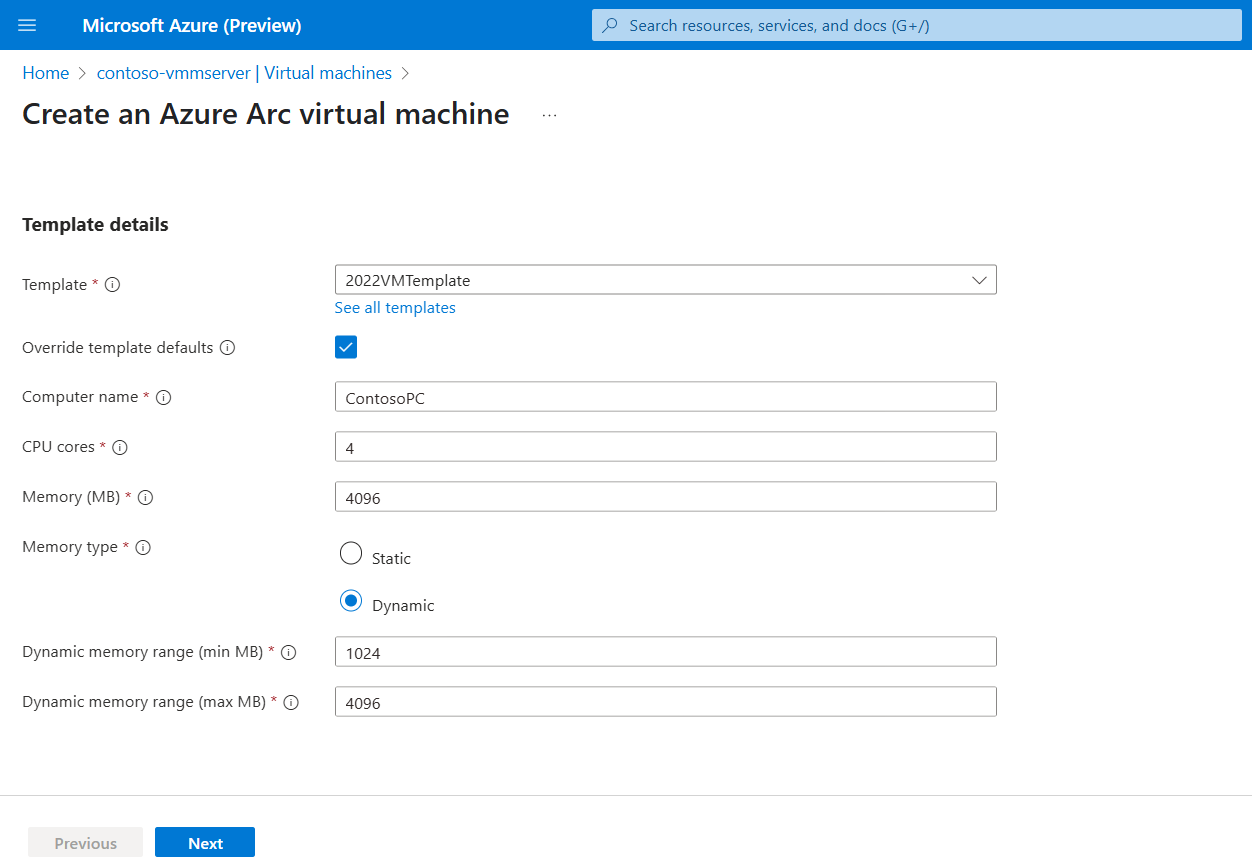Click Dynamic memory range max field

tap(666, 702)
